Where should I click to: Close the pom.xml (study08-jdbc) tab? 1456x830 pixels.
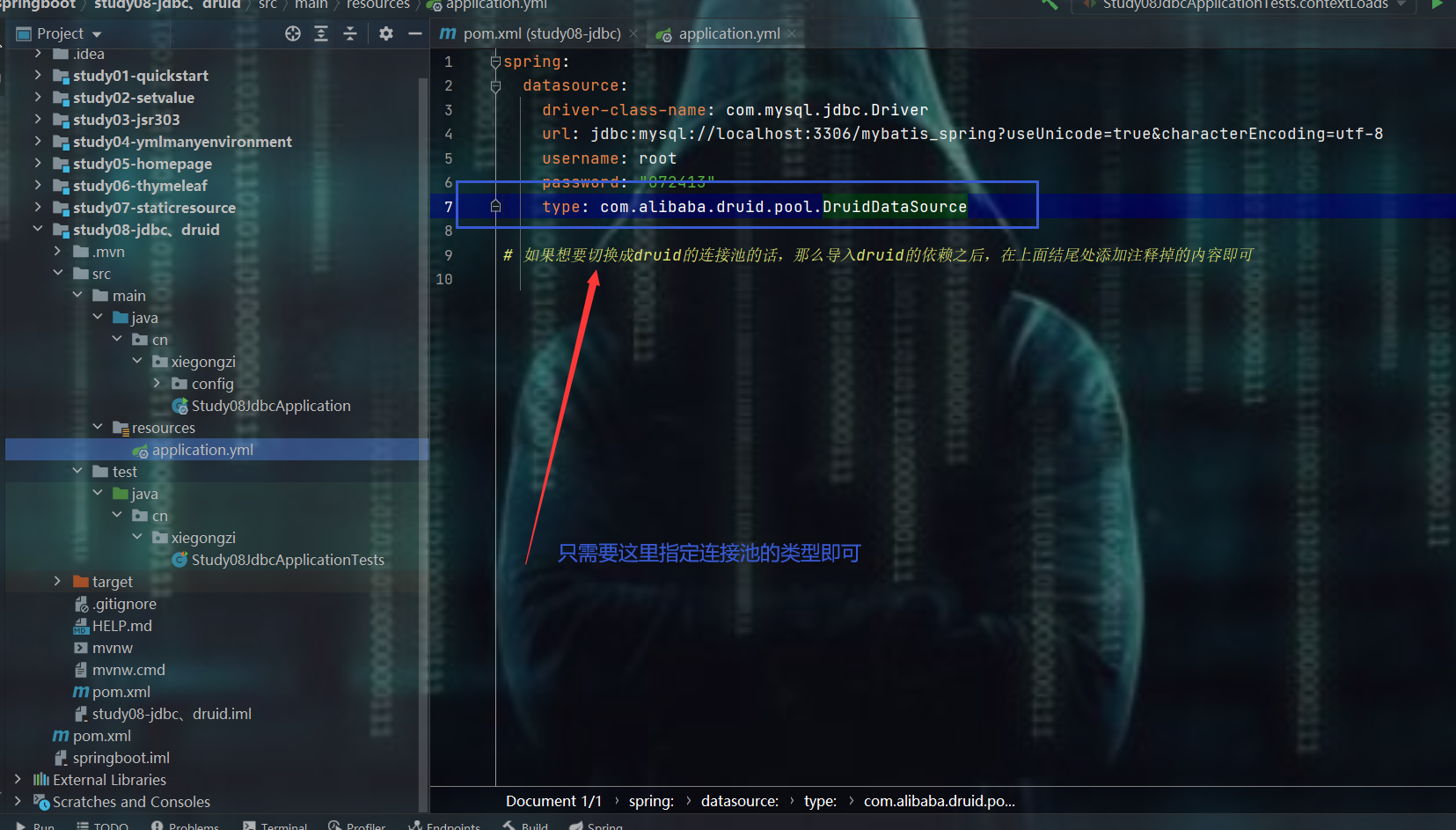633,33
